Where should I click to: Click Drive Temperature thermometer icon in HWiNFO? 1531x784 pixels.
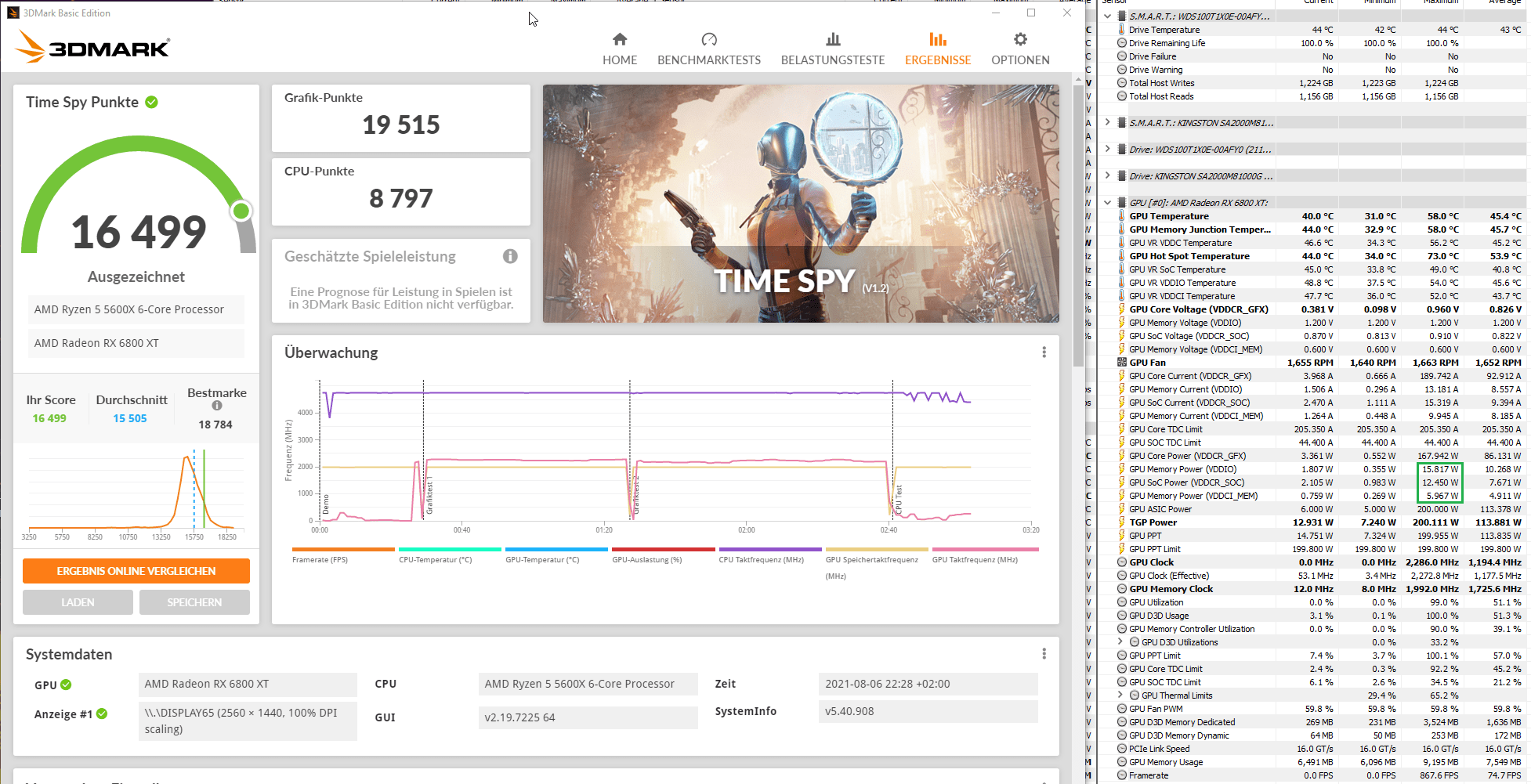[1122, 30]
